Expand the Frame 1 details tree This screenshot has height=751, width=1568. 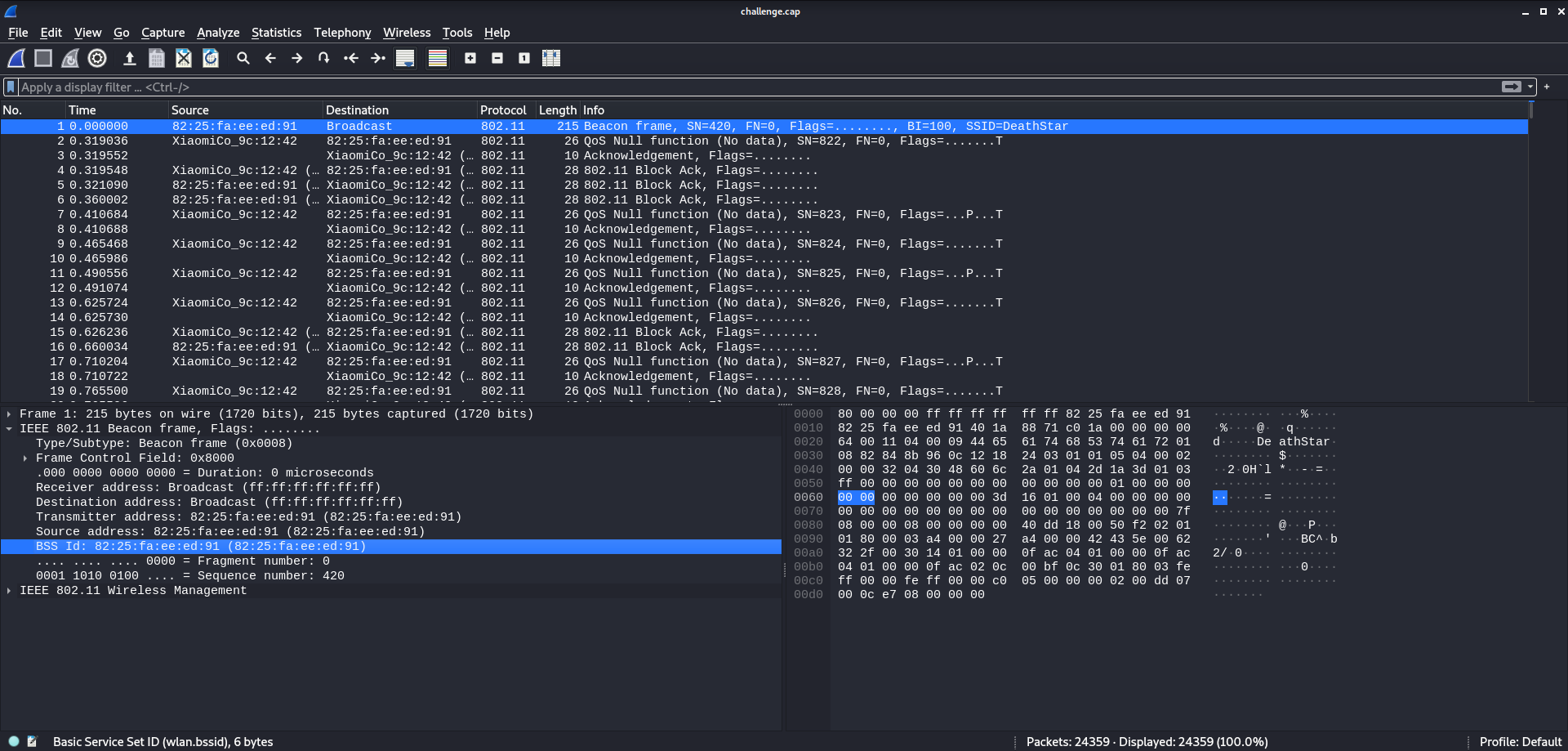(x=9, y=414)
